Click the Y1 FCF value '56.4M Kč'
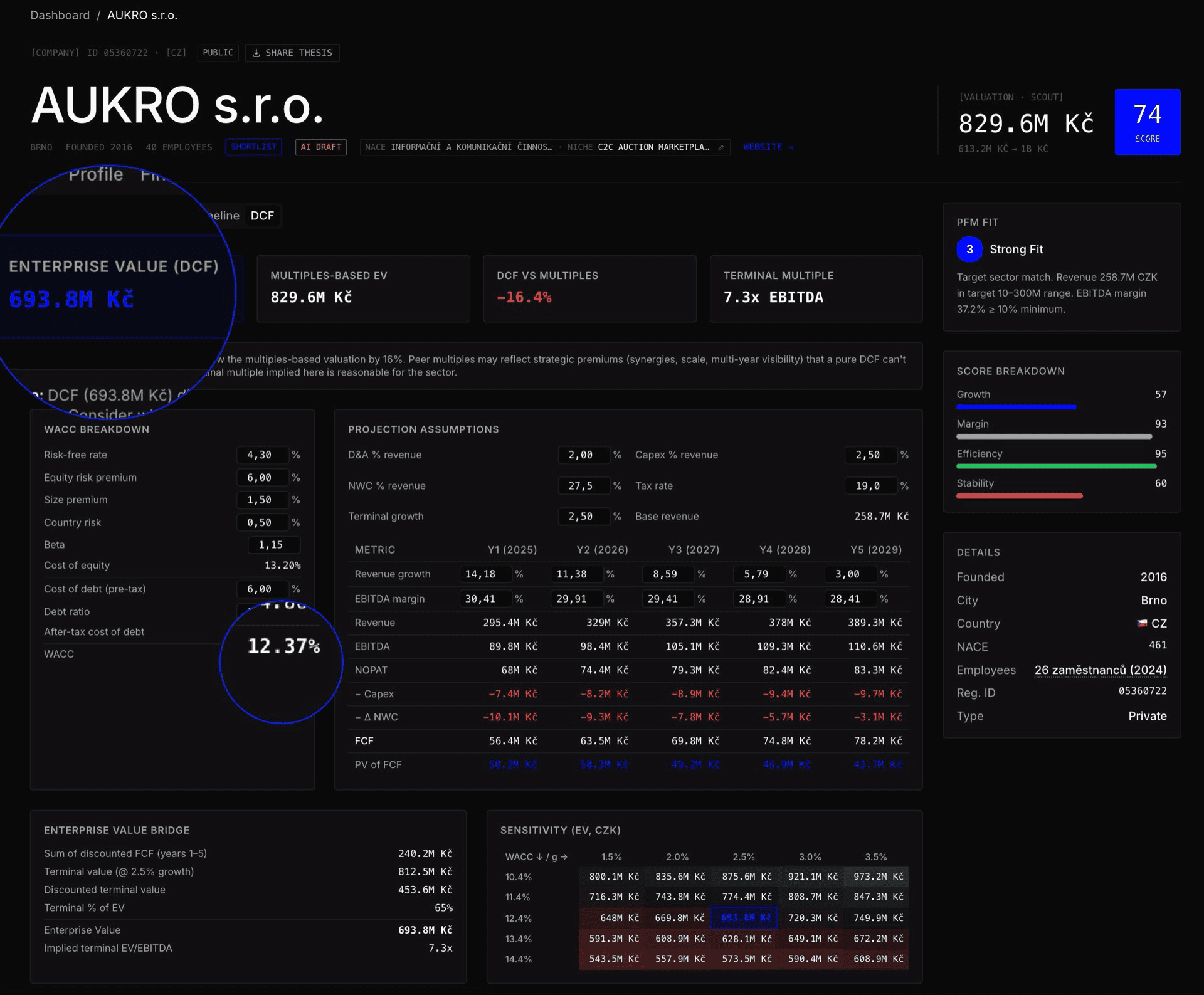The height and width of the screenshot is (995, 1204). point(513,741)
